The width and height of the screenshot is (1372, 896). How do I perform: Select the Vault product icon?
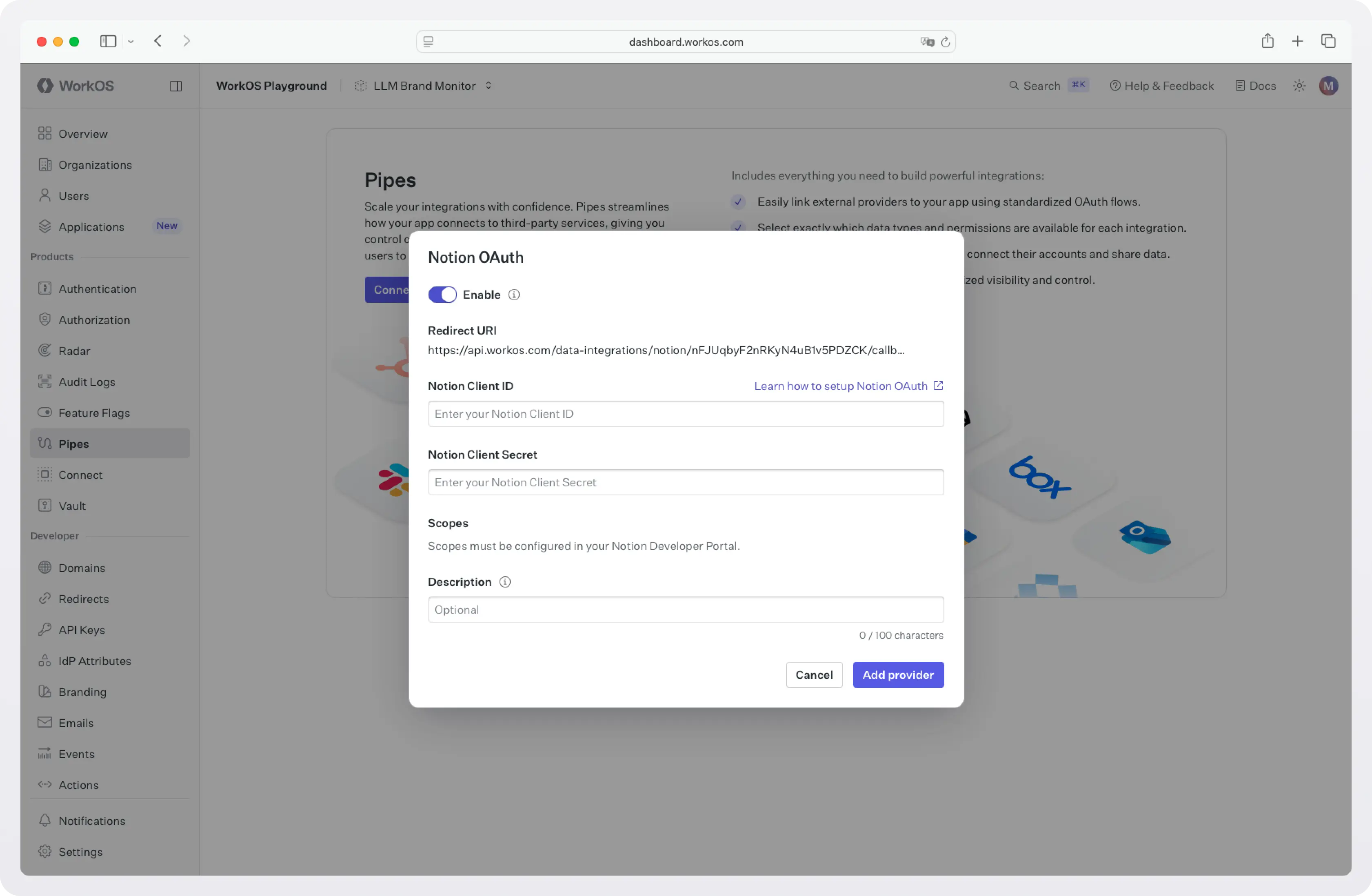click(x=45, y=506)
